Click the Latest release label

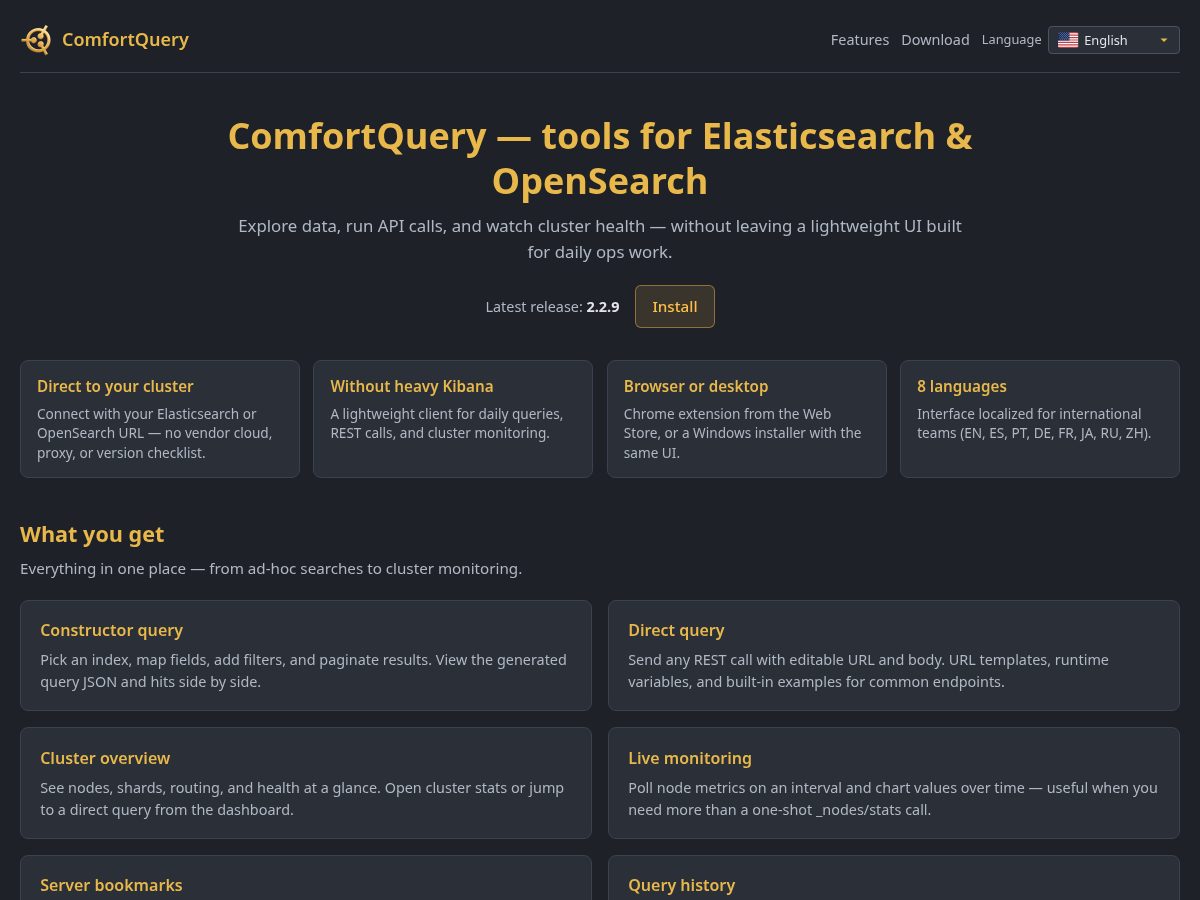(534, 307)
